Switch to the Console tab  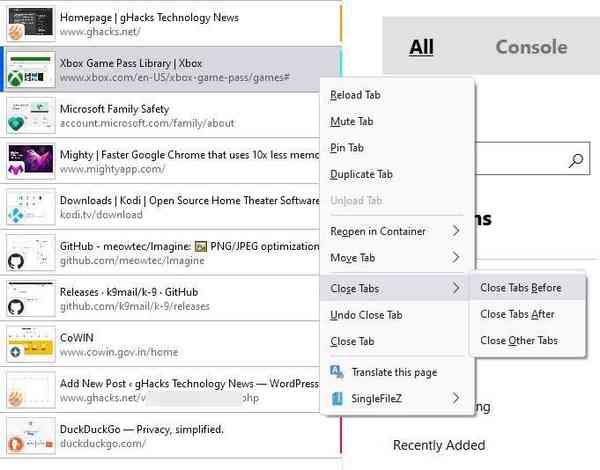pyautogui.click(x=532, y=47)
